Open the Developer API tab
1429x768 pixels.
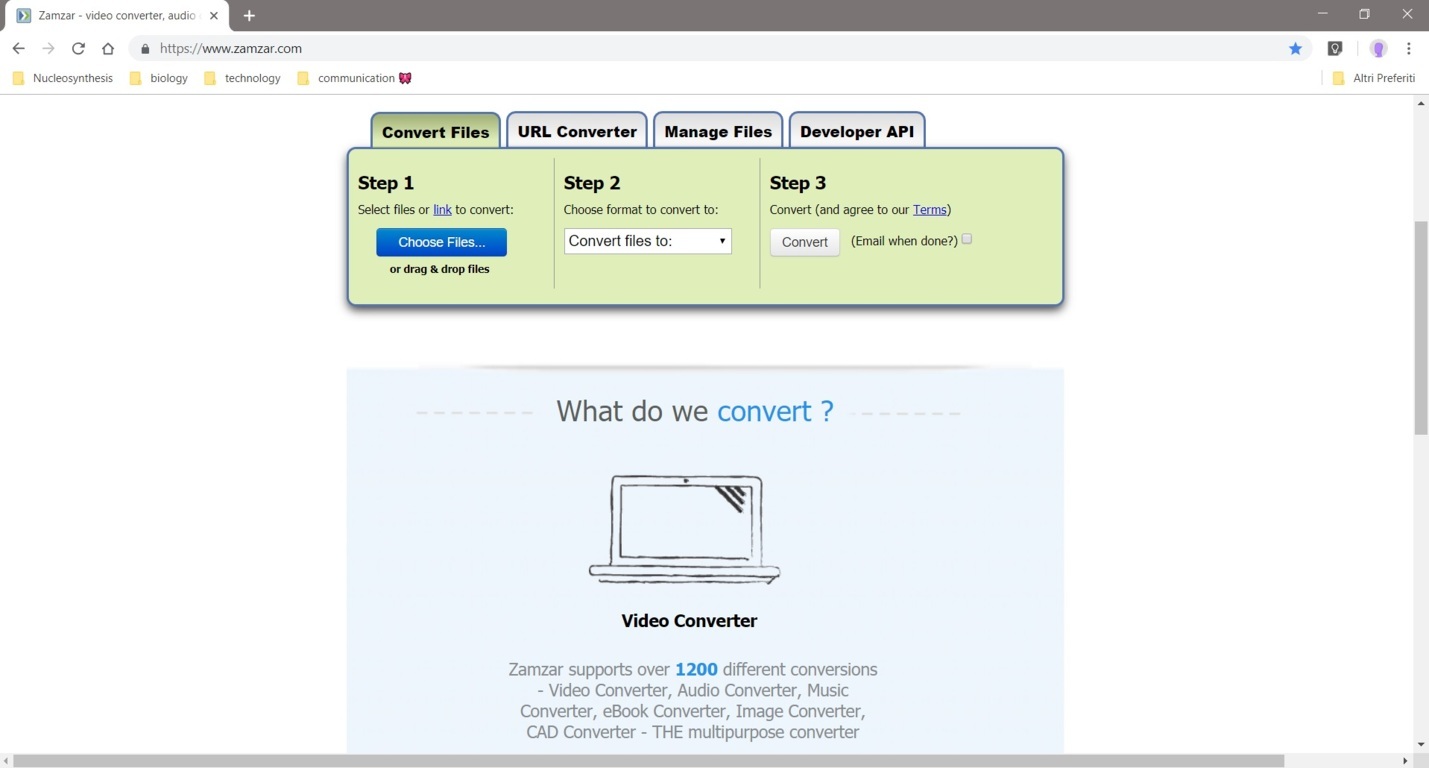[857, 131]
